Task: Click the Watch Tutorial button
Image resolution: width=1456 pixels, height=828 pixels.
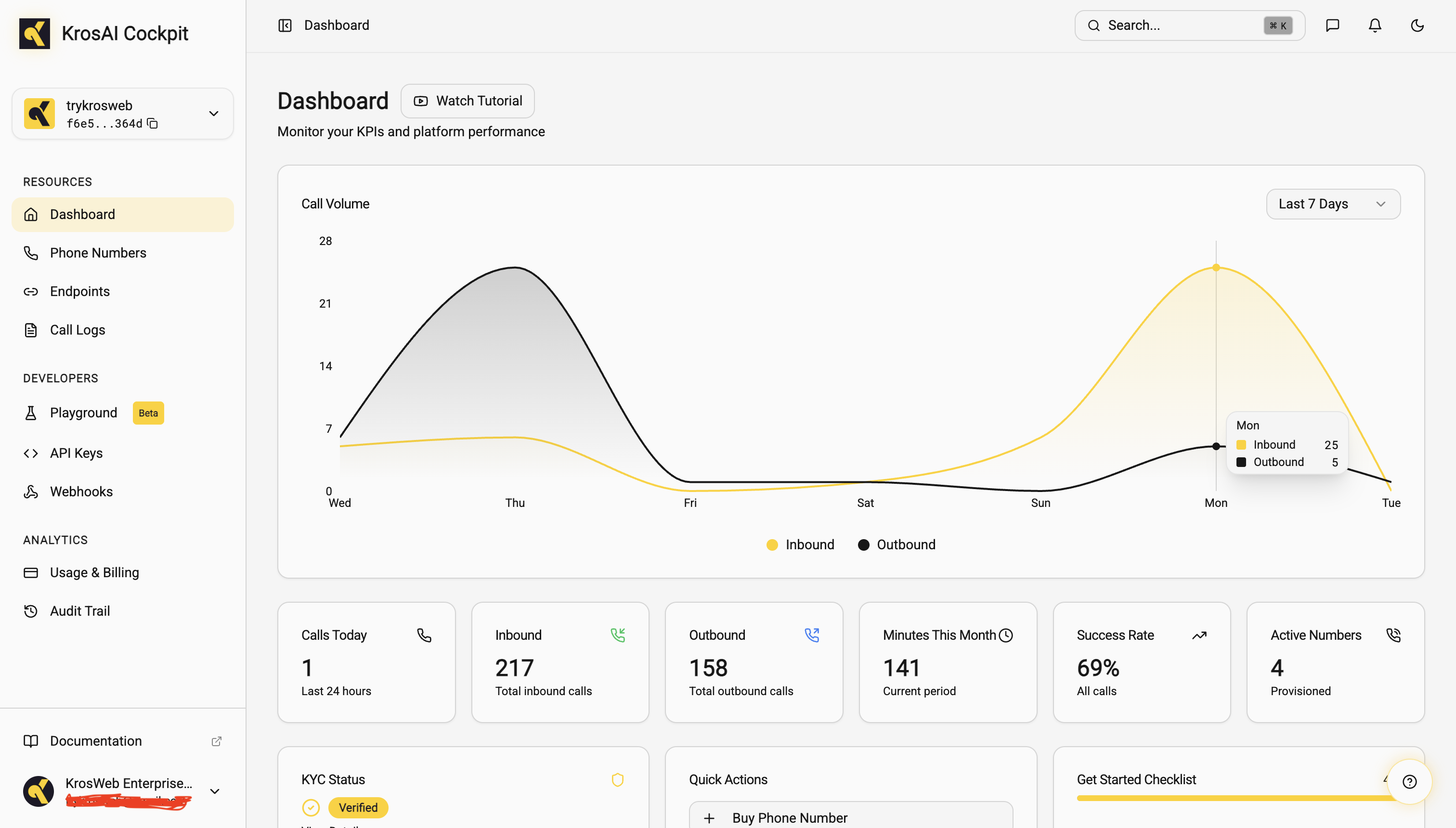Action: pos(467,101)
